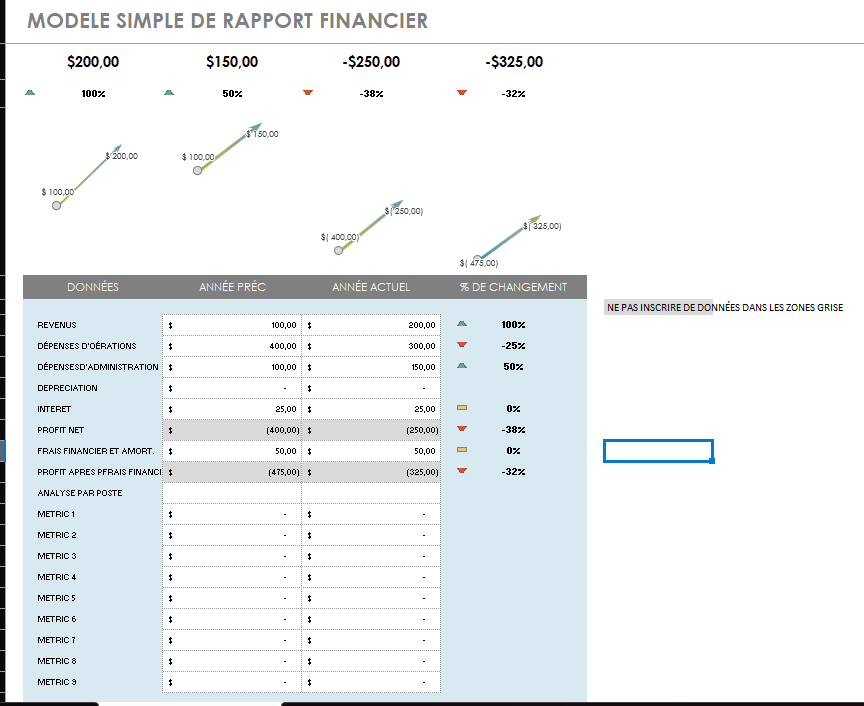The width and height of the screenshot is (864, 706).
Task: Click the red triangle beside -32% PROFIT APRES
Action: click(461, 471)
